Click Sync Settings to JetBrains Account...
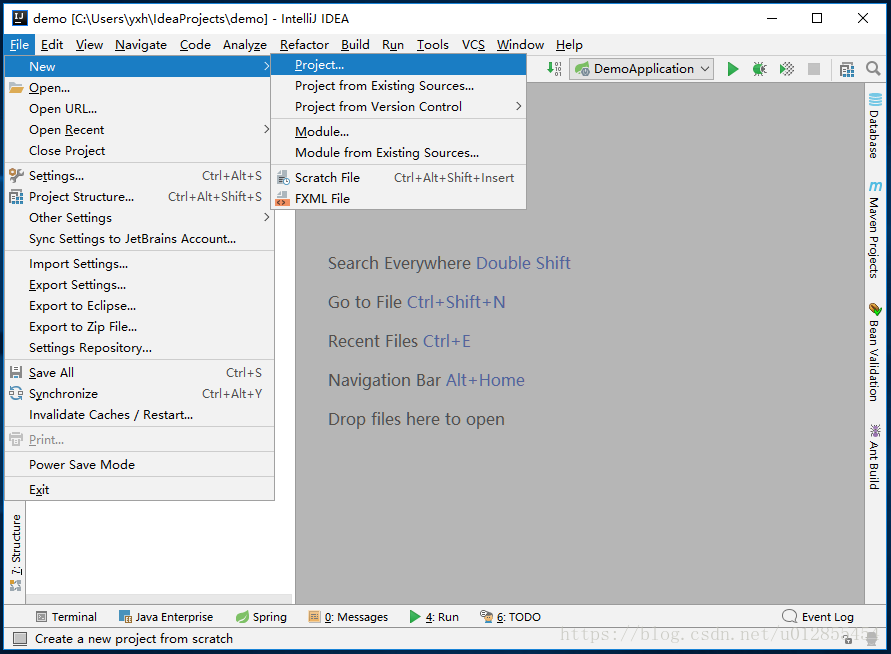 [139, 239]
